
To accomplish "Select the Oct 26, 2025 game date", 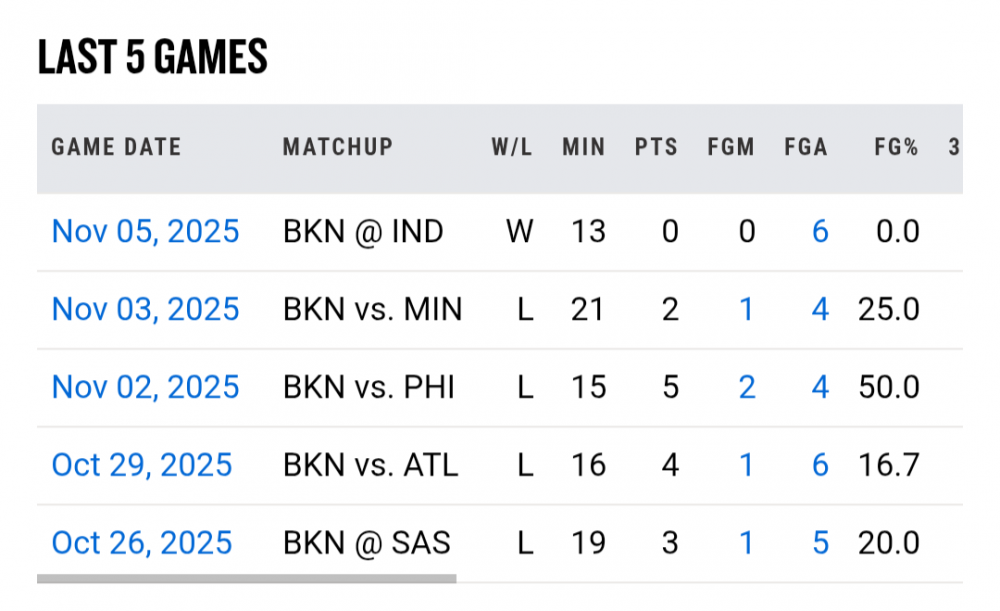I will tap(141, 543).
